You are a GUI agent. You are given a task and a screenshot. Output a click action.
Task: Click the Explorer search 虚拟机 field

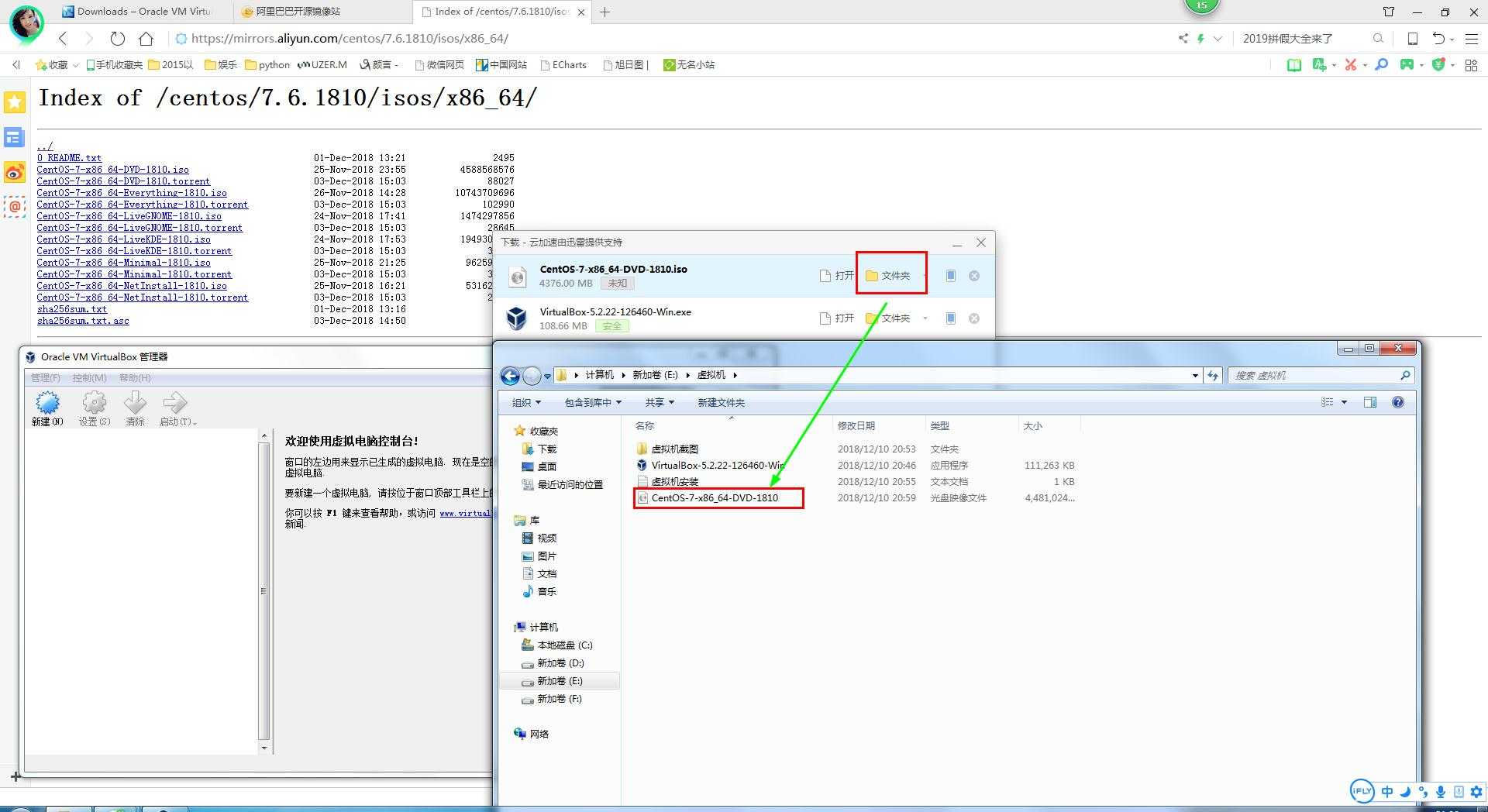click(x=1320, y=376)
